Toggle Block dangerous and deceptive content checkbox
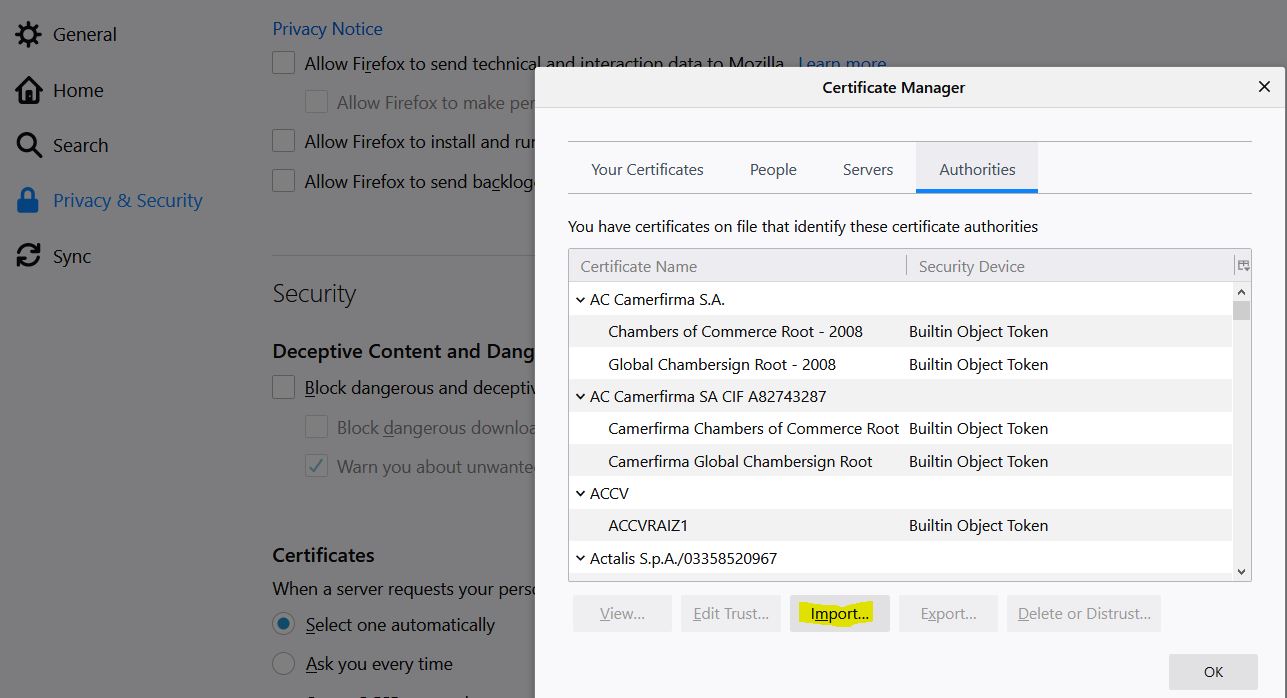 (284, 388)
